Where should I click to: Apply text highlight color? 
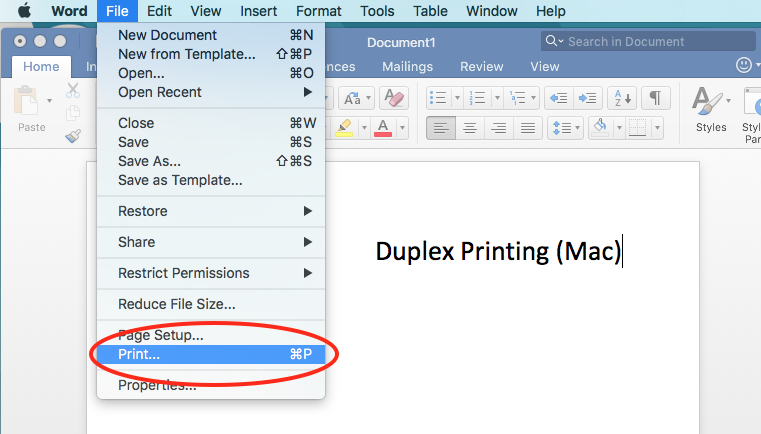point(344,128)
